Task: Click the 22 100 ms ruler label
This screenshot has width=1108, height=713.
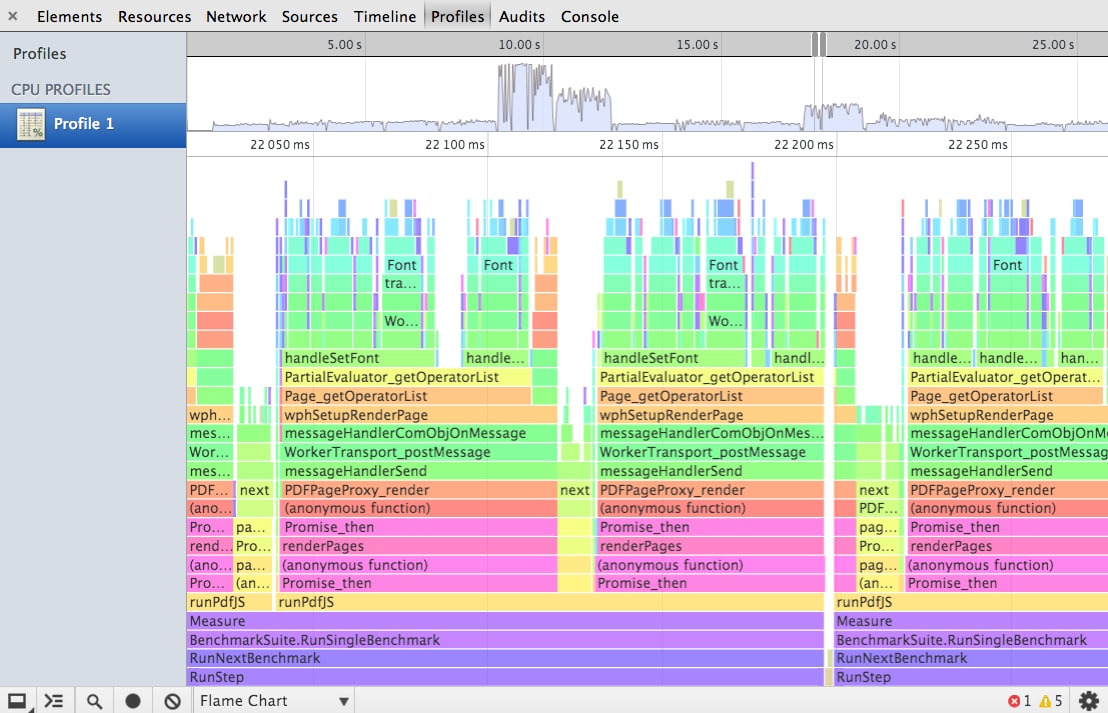Action: point(455,145)
